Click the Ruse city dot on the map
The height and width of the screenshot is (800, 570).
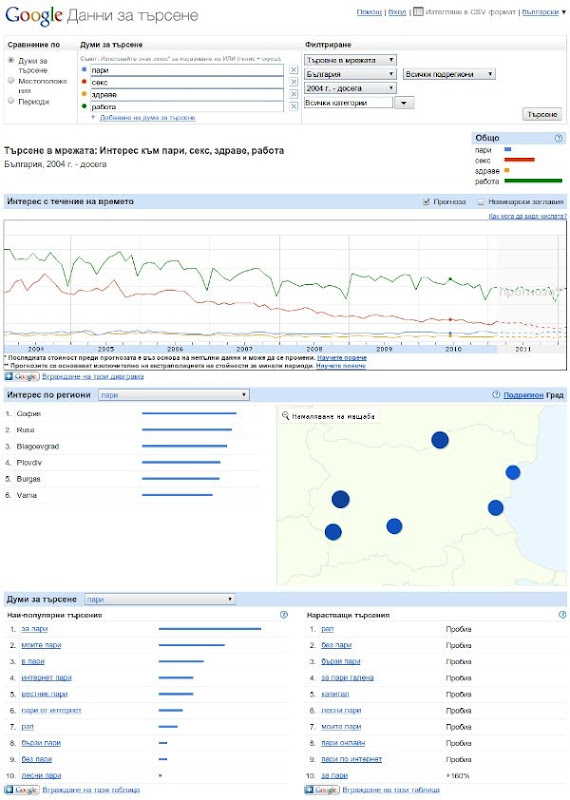click(440, 440)
